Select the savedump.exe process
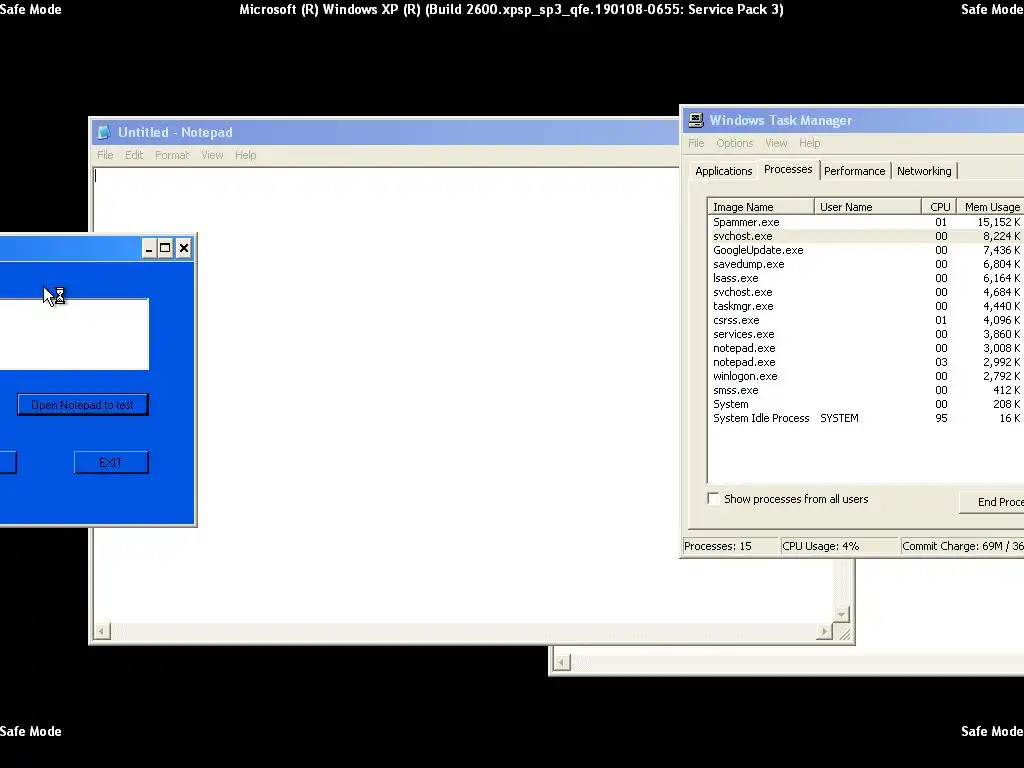 (866, 264)
